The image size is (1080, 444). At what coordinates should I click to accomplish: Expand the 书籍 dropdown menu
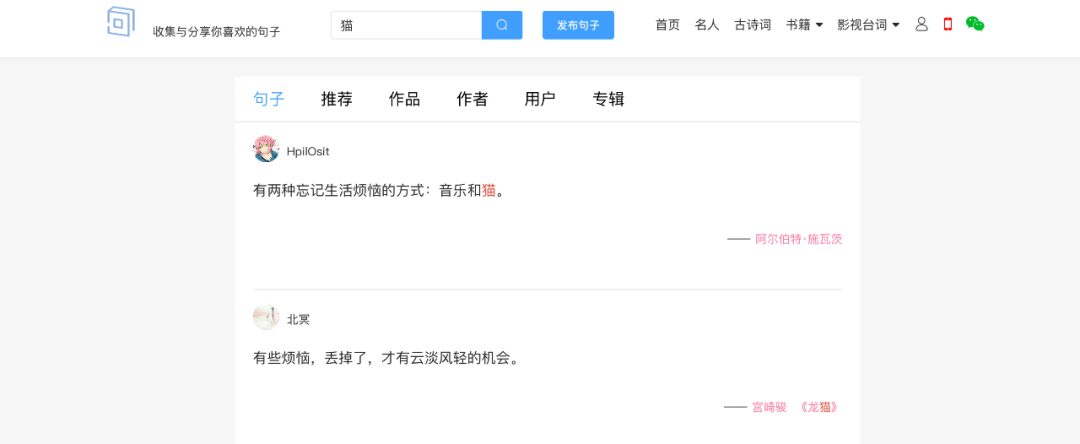click(x=804, y=25)
